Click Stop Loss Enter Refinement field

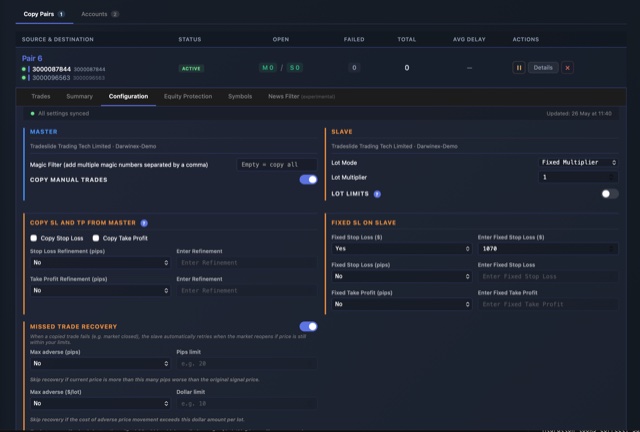[247, 263]
